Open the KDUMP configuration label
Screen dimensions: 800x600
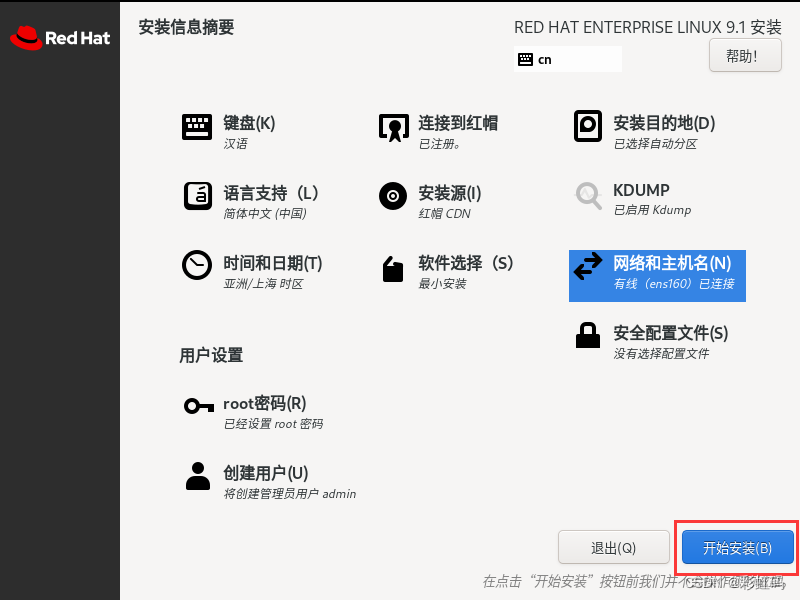(x=641, y=190)
